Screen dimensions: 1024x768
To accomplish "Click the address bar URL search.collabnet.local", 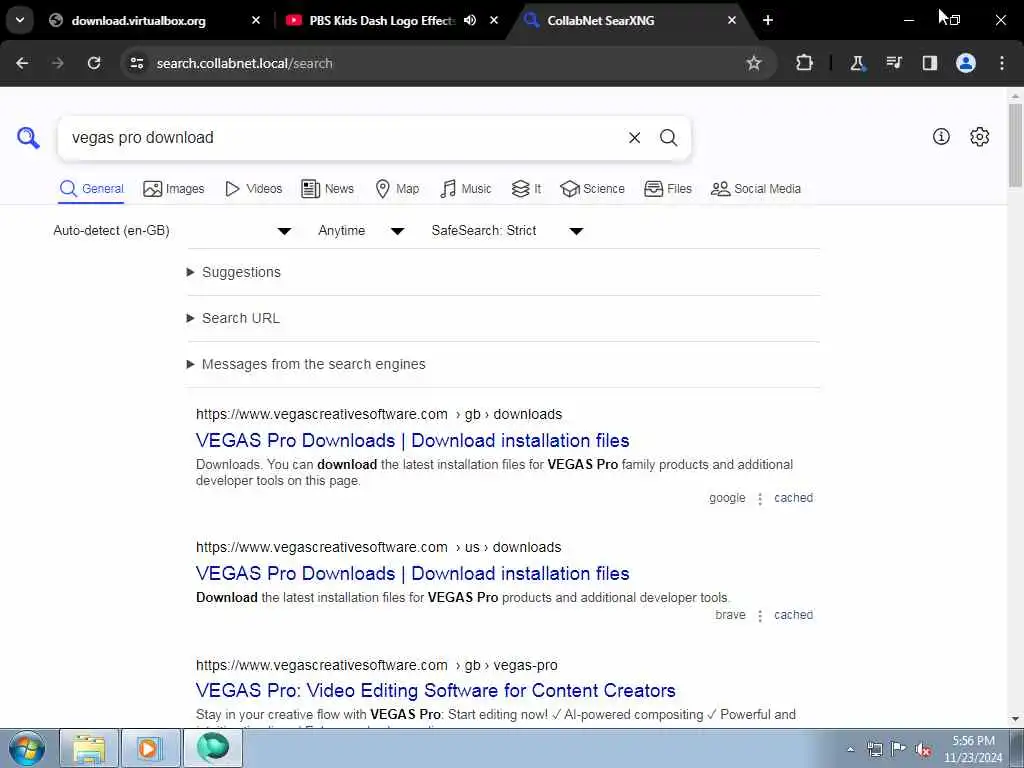I will pyautogui.click(x=244, y=63).
